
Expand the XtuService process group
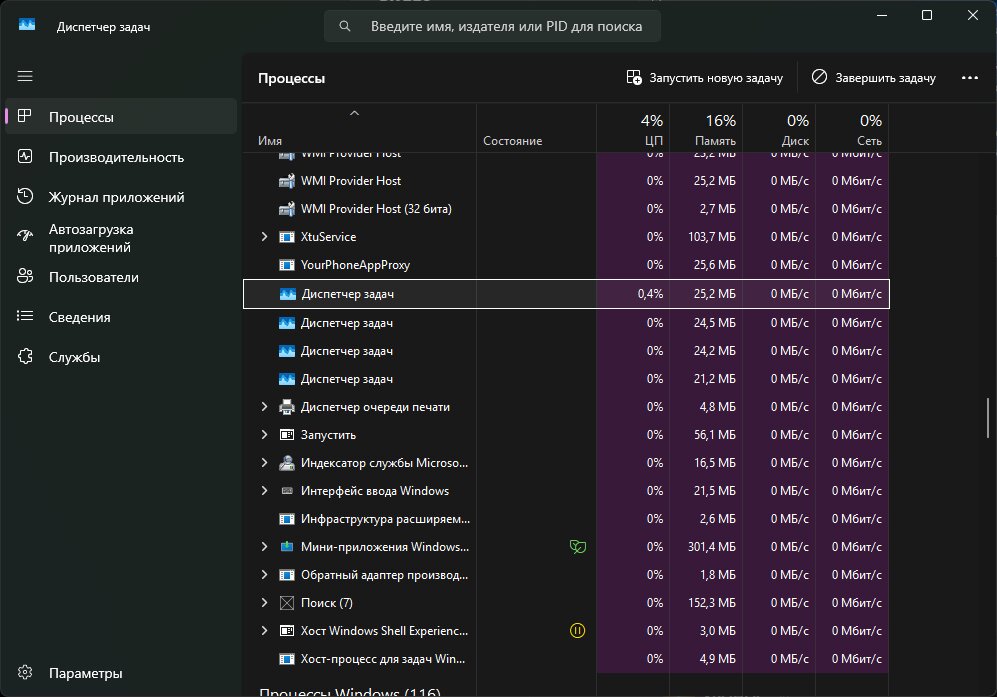pos(264,237)
